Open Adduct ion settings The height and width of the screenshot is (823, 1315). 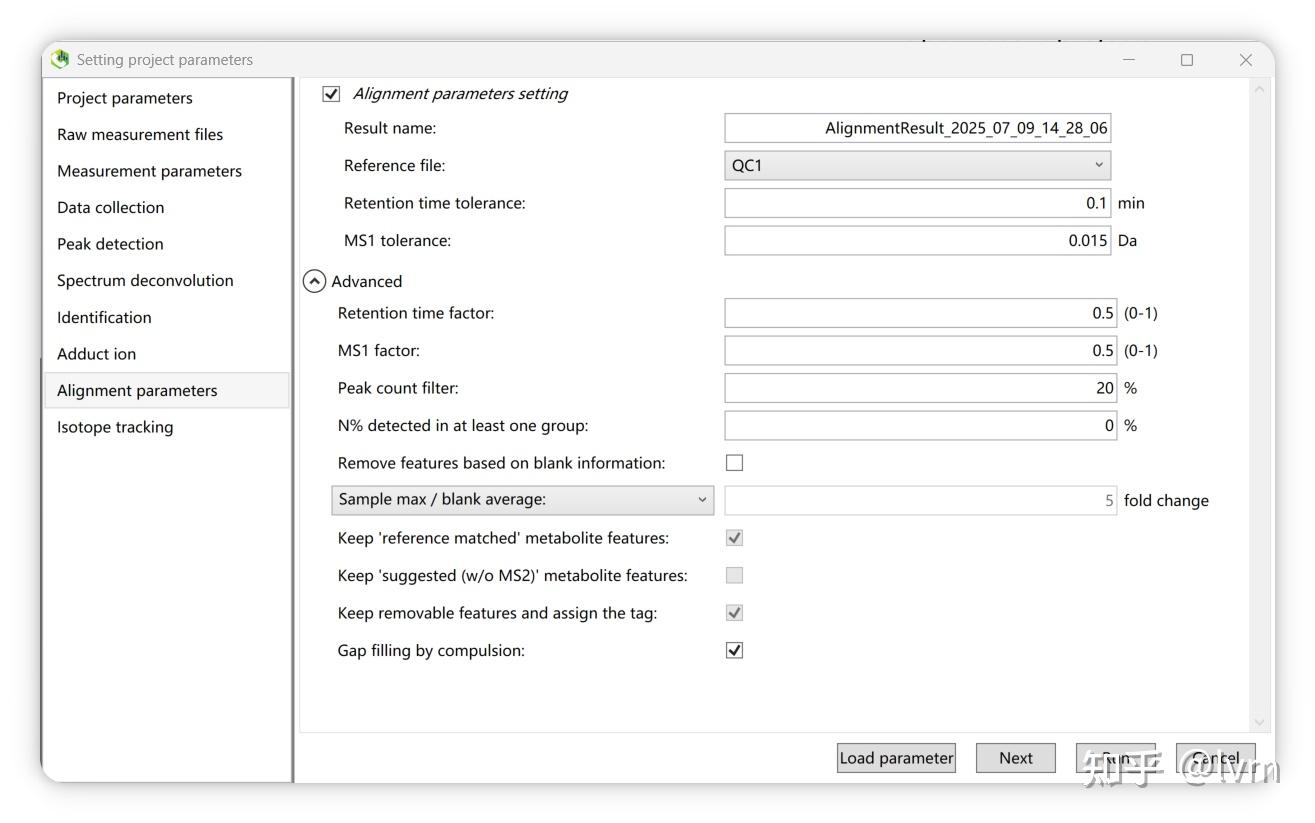pyautogui.click(x=96, y=354)
